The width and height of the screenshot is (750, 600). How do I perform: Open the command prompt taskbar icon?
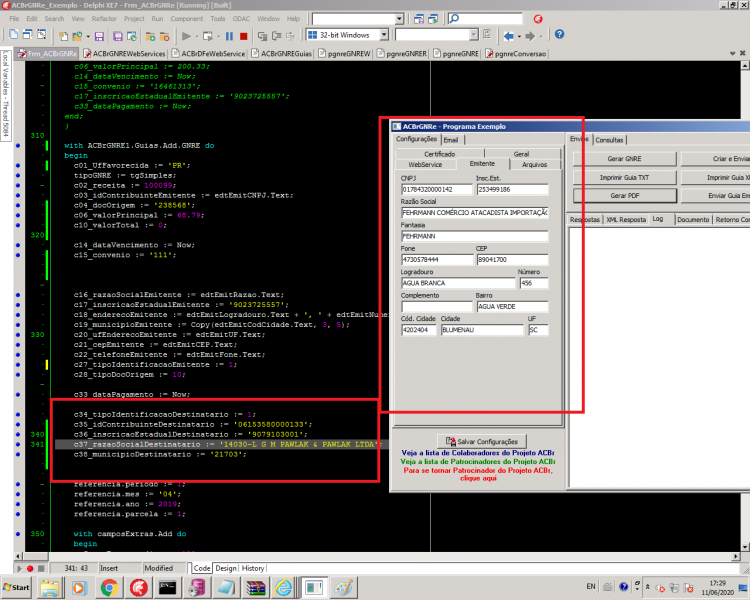(167, 588)
